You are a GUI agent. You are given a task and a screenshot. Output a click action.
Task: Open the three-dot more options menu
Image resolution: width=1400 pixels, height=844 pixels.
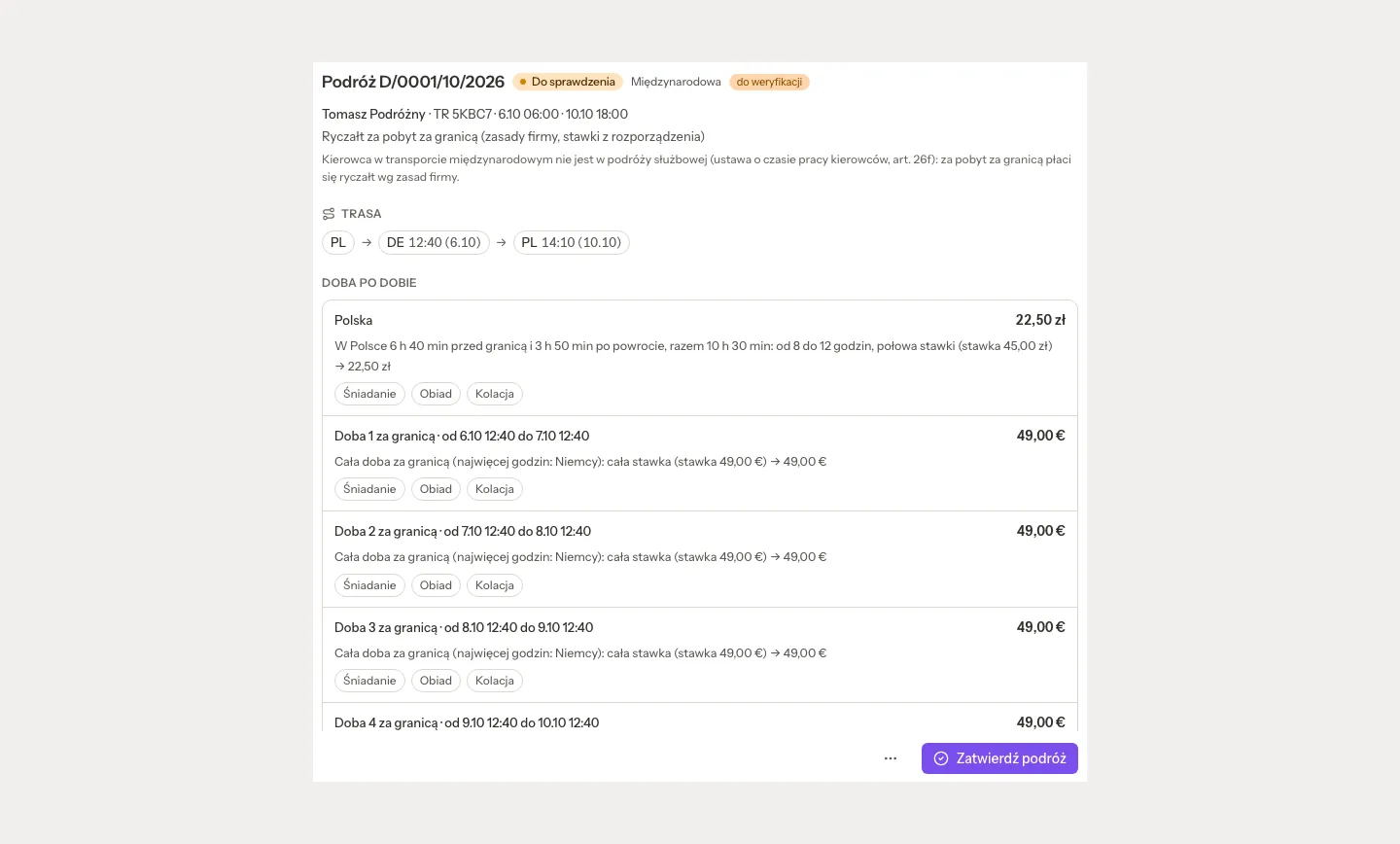(891, 758)
